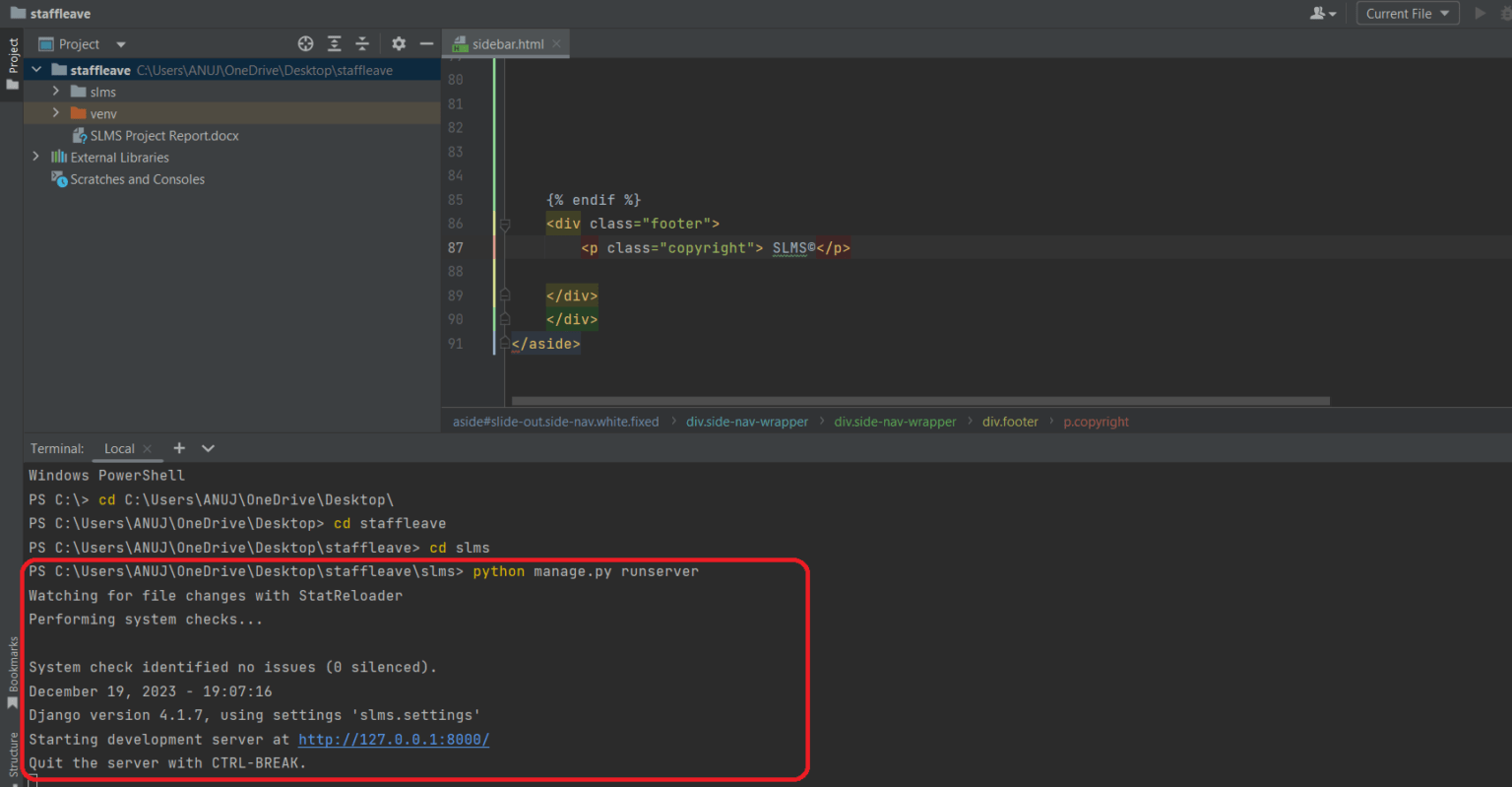
Task: Click the Collapse All icon
Action: click(361, 43)
